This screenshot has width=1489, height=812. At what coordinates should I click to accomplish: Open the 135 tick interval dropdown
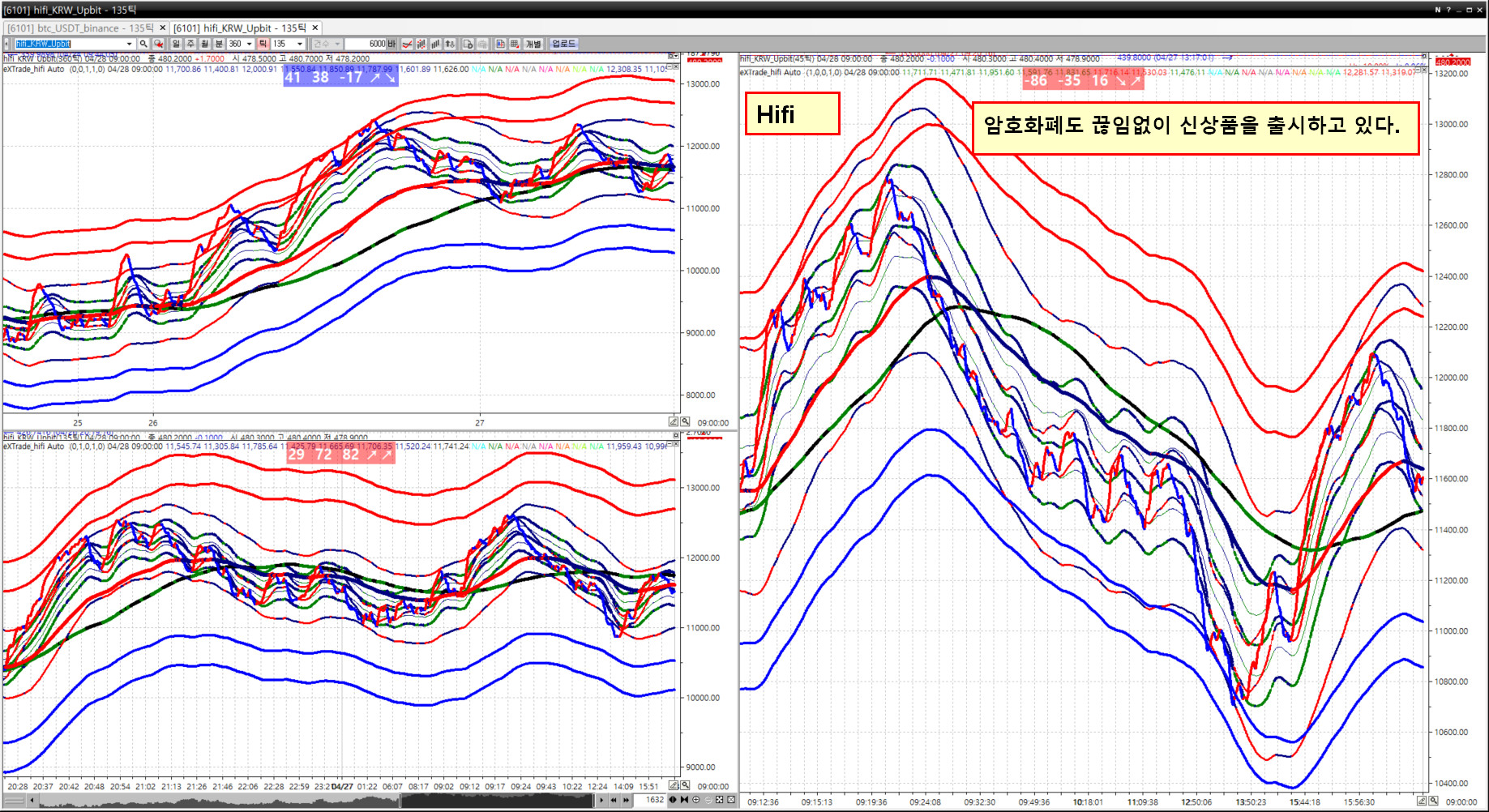click(x=300, y=44)
